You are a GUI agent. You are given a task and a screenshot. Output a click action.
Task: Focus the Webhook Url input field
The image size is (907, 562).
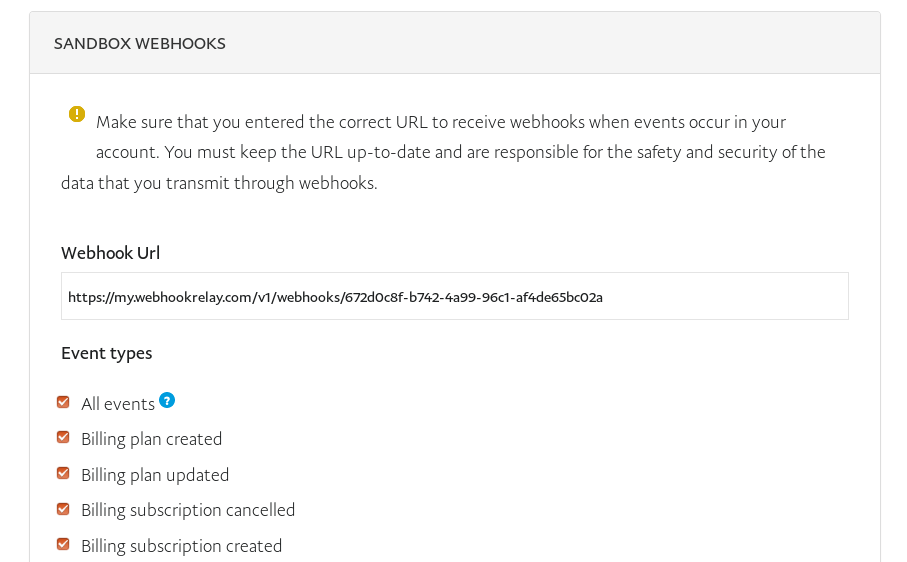coord(455,296)
